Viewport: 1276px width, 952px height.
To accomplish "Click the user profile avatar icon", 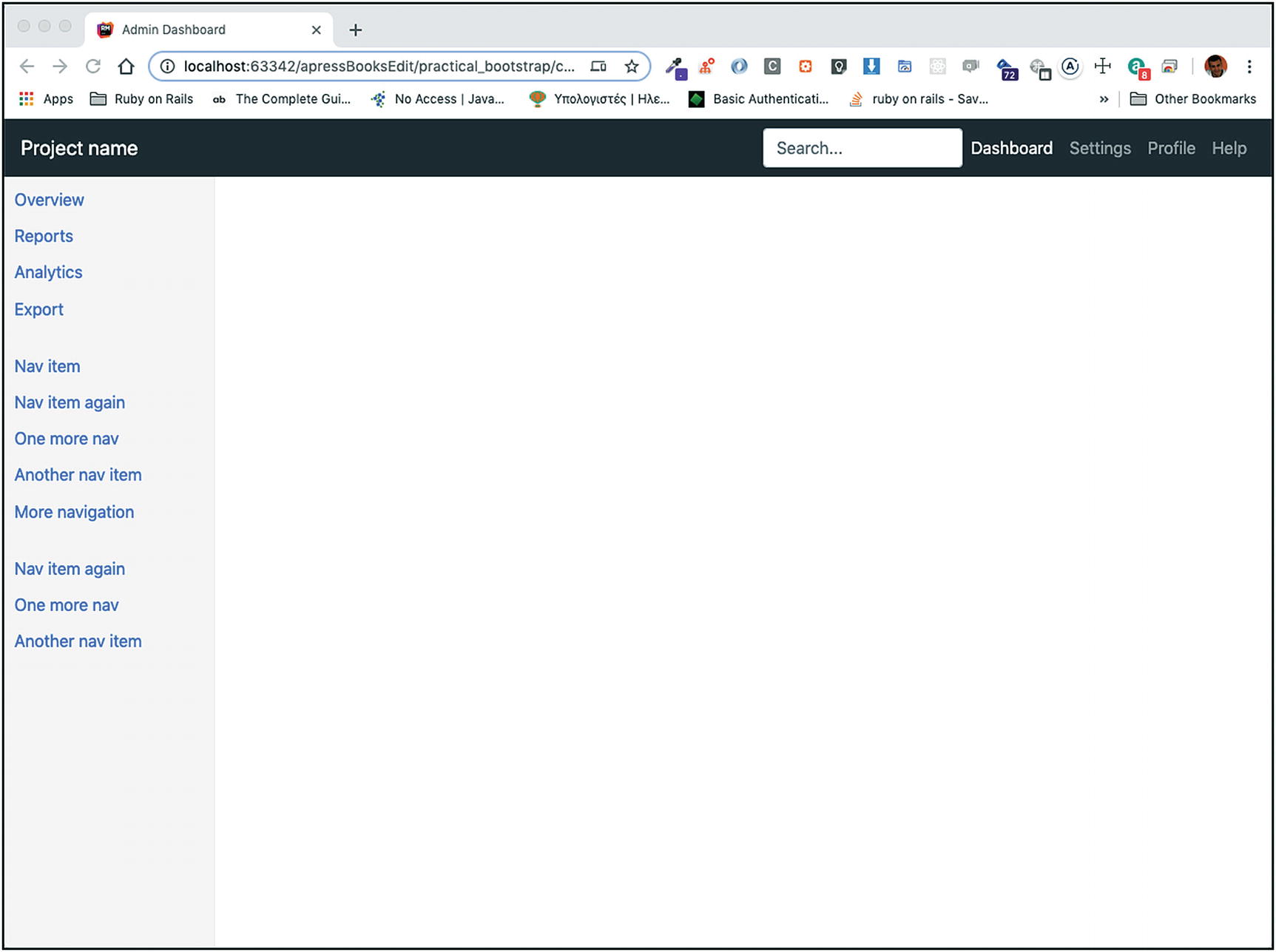I will 1215,67.
